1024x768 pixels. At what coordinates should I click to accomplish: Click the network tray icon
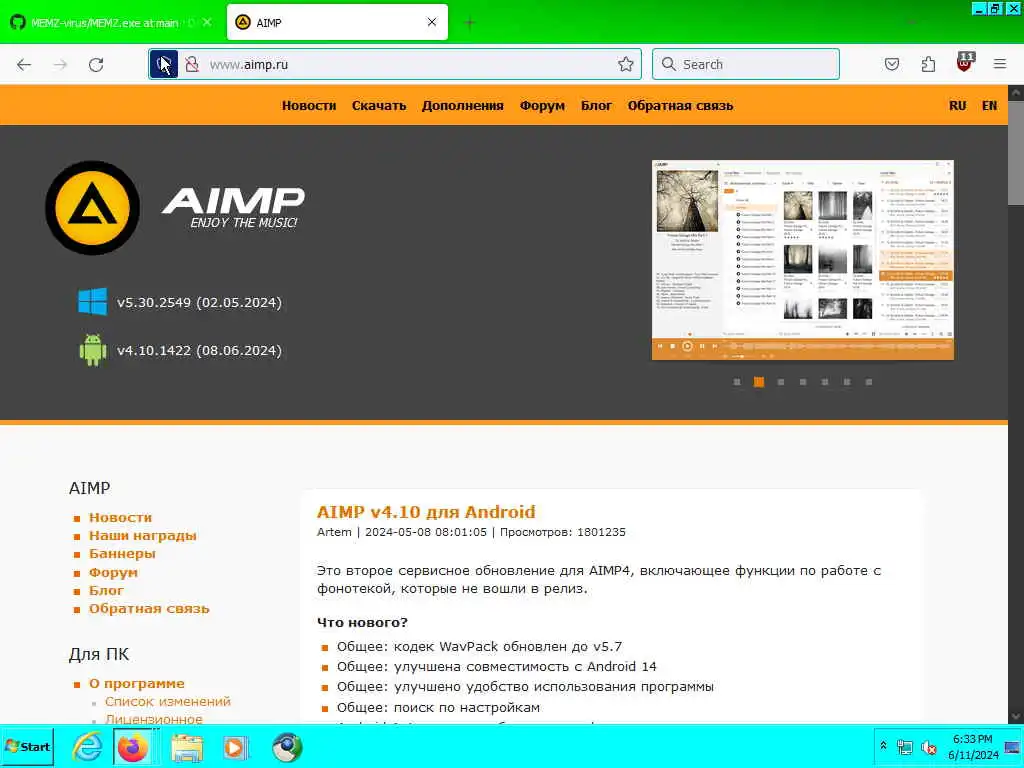(904, 747)
